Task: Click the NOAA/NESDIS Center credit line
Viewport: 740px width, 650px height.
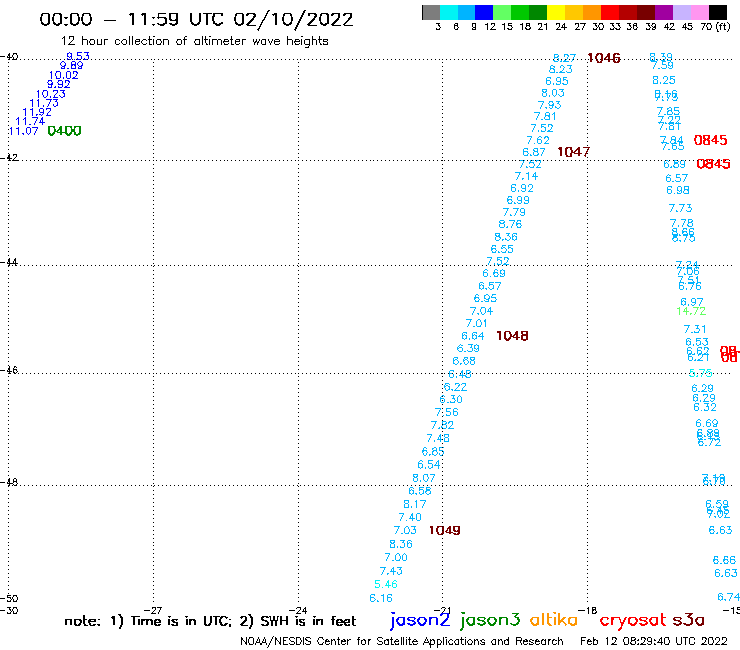Action: click(x=402, y=642)
